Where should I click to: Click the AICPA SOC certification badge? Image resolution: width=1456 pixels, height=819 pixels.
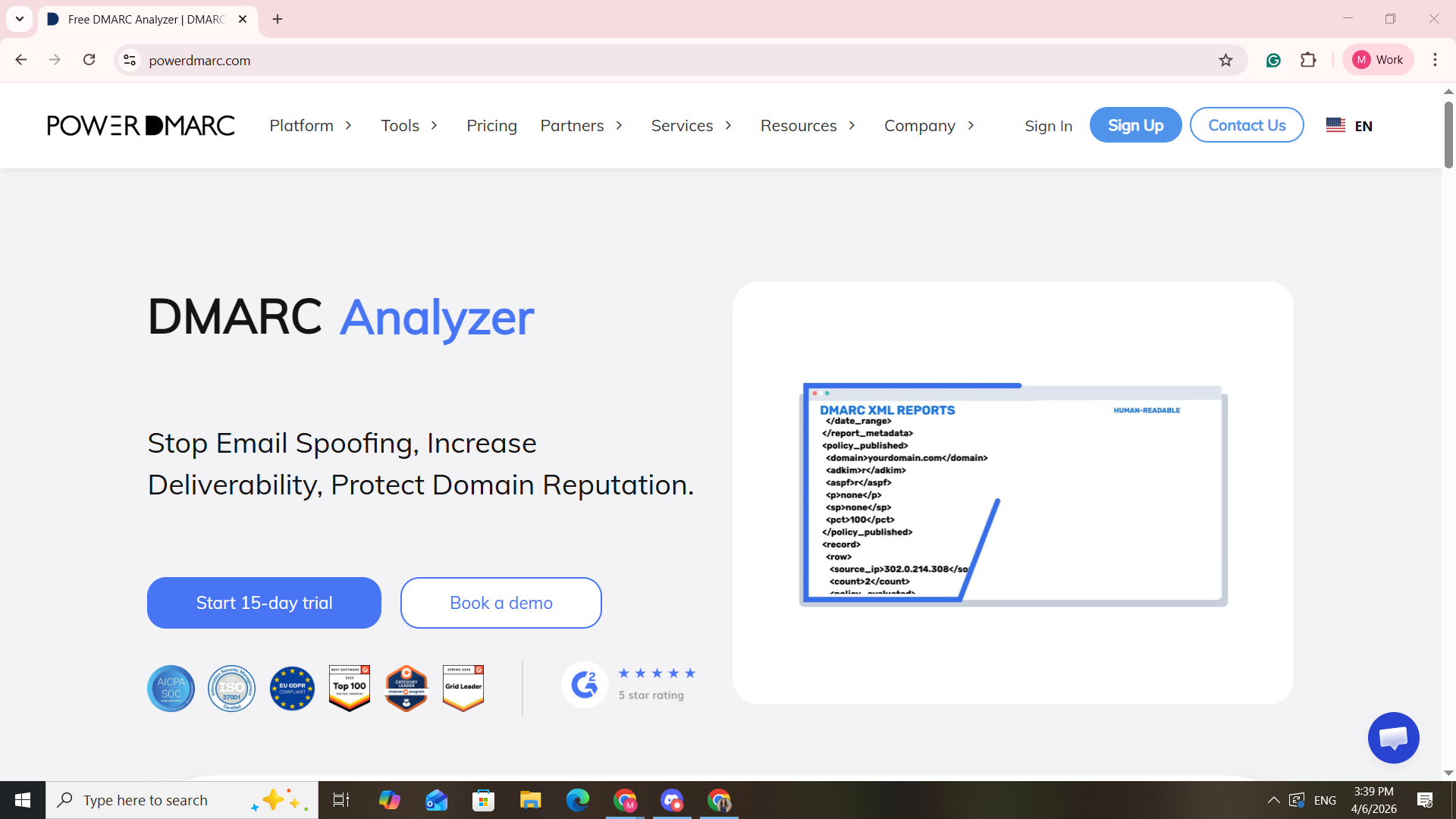171,689
